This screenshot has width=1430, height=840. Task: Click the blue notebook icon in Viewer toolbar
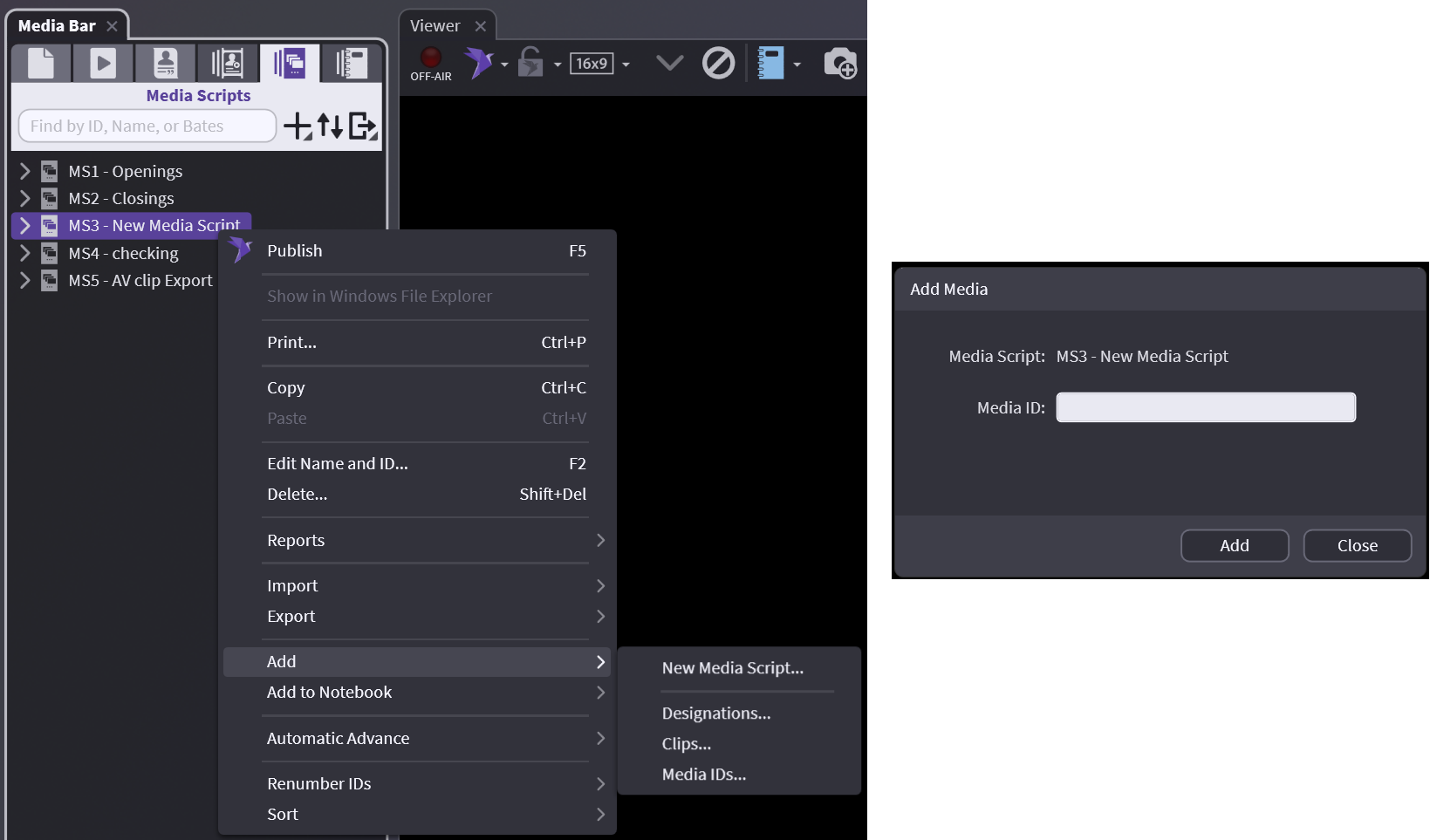770,63
